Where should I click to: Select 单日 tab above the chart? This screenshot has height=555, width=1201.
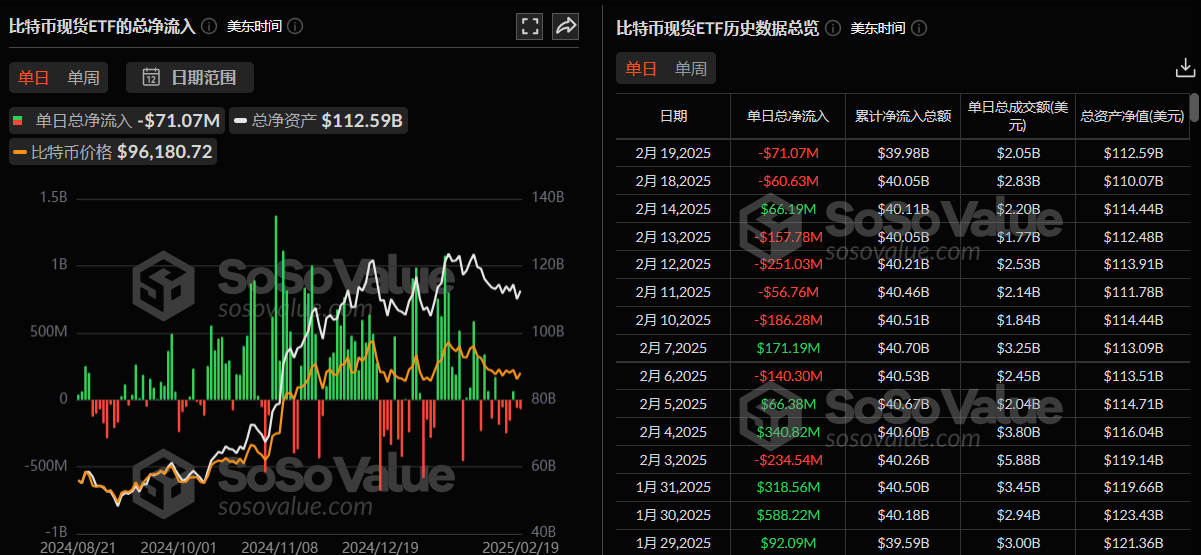tap(34, 77)
